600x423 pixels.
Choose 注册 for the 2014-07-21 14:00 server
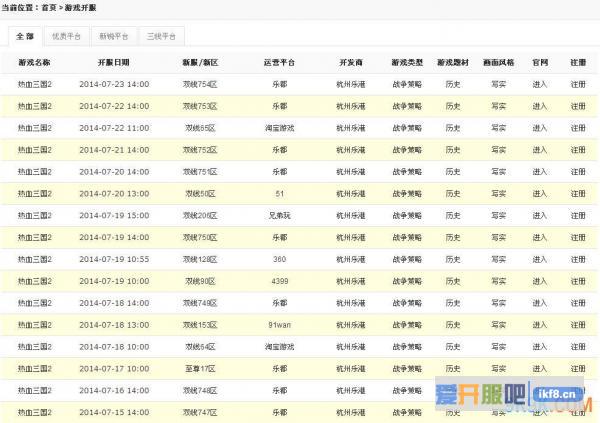click(578, 150)
